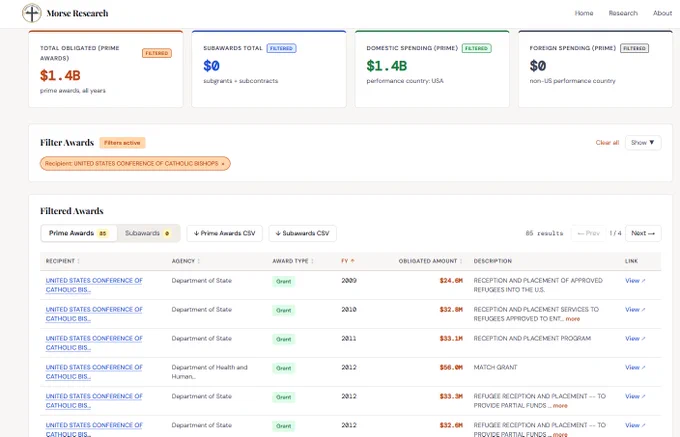The width and height of the screenshot is (680, 437).
Task: View link for the $24.6M award
Action: pyautogui.click(x=635, y=281)
